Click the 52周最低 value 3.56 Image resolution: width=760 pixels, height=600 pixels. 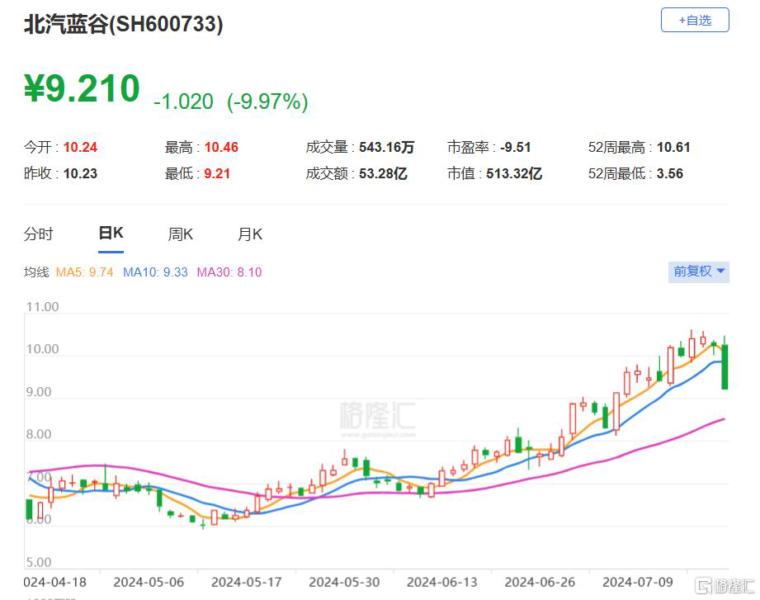670,174
